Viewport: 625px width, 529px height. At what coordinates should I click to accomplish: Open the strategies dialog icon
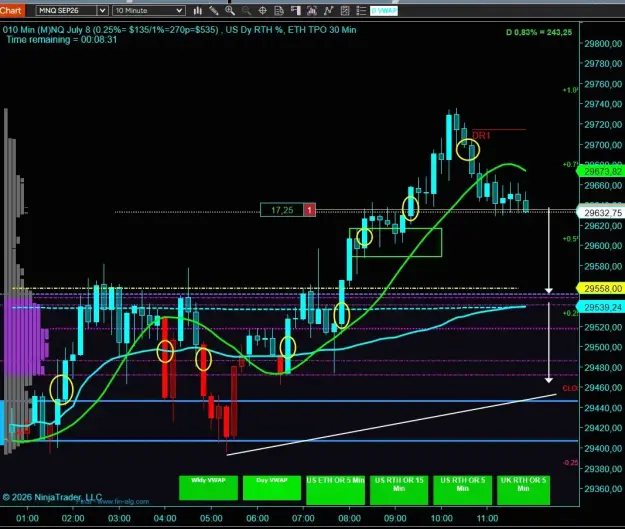pos(345,11)
